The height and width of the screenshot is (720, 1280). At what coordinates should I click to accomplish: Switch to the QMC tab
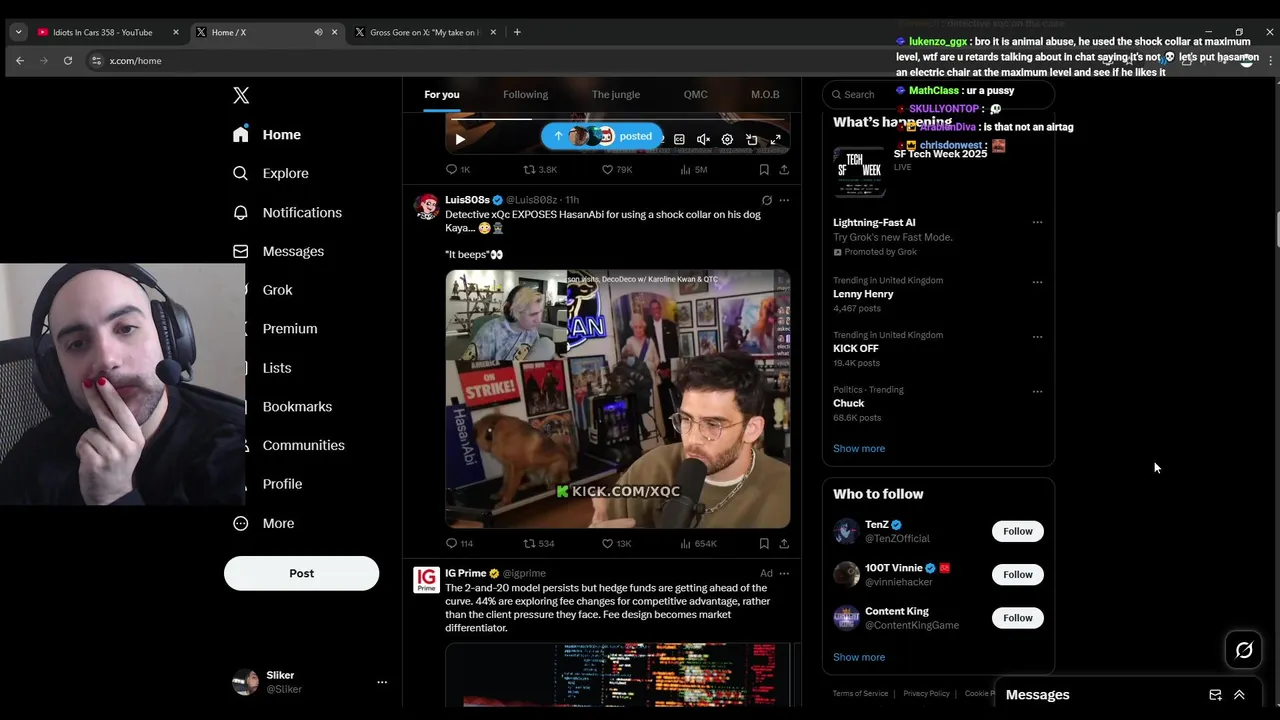pos(695,95)
